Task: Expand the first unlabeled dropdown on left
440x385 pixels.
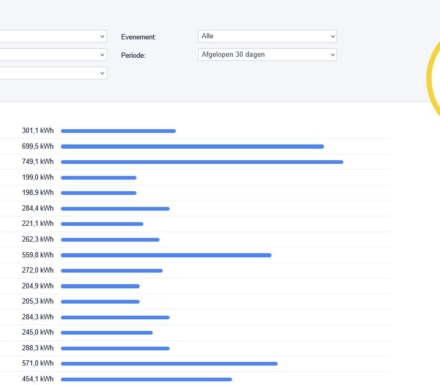Action: (53, 36)
